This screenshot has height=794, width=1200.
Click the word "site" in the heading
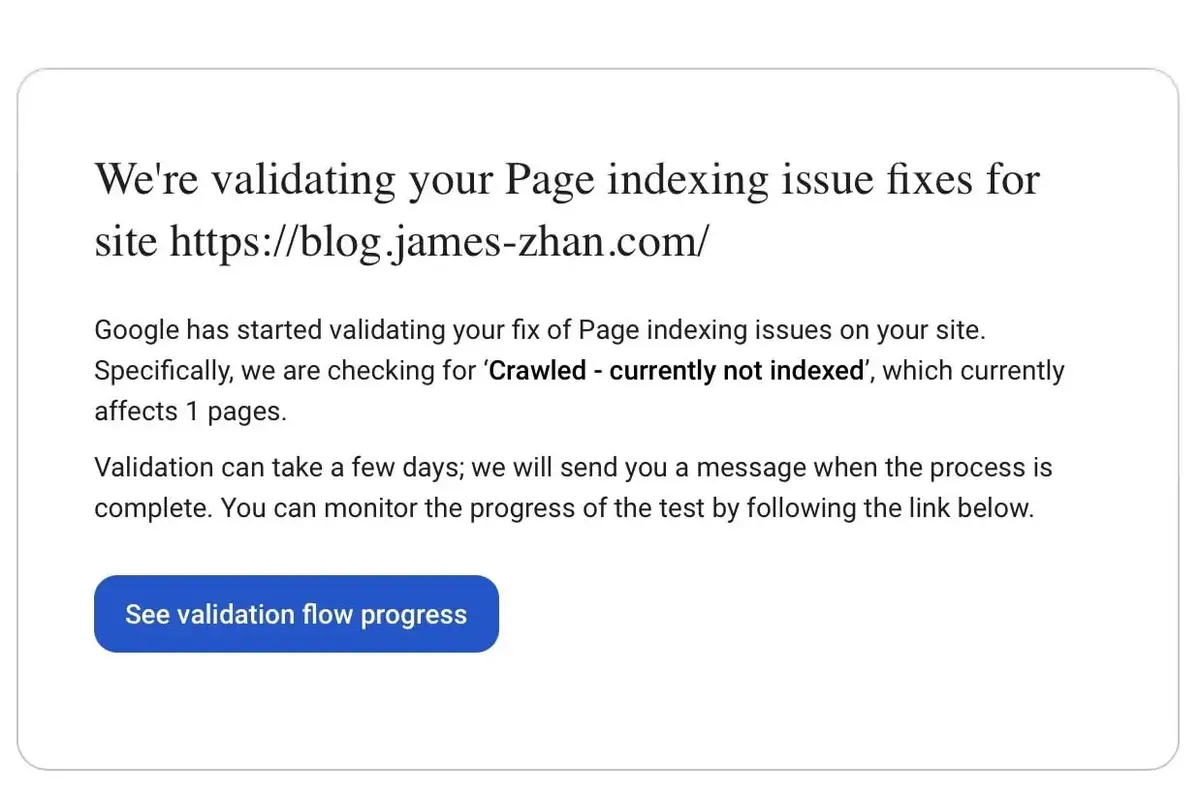127,241
